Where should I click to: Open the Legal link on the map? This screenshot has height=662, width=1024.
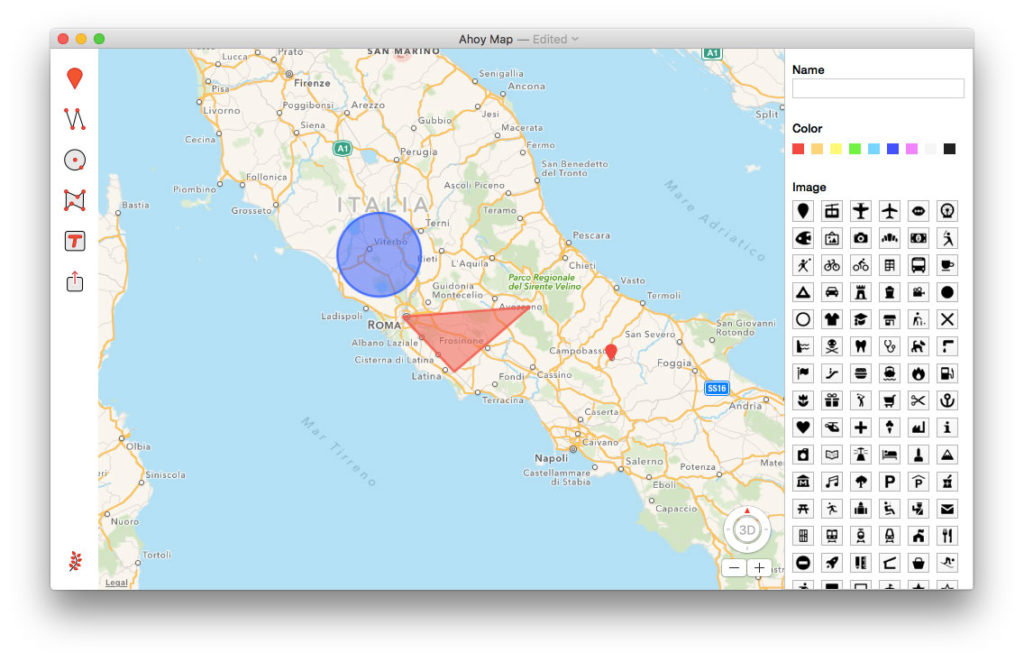point(116,582)
